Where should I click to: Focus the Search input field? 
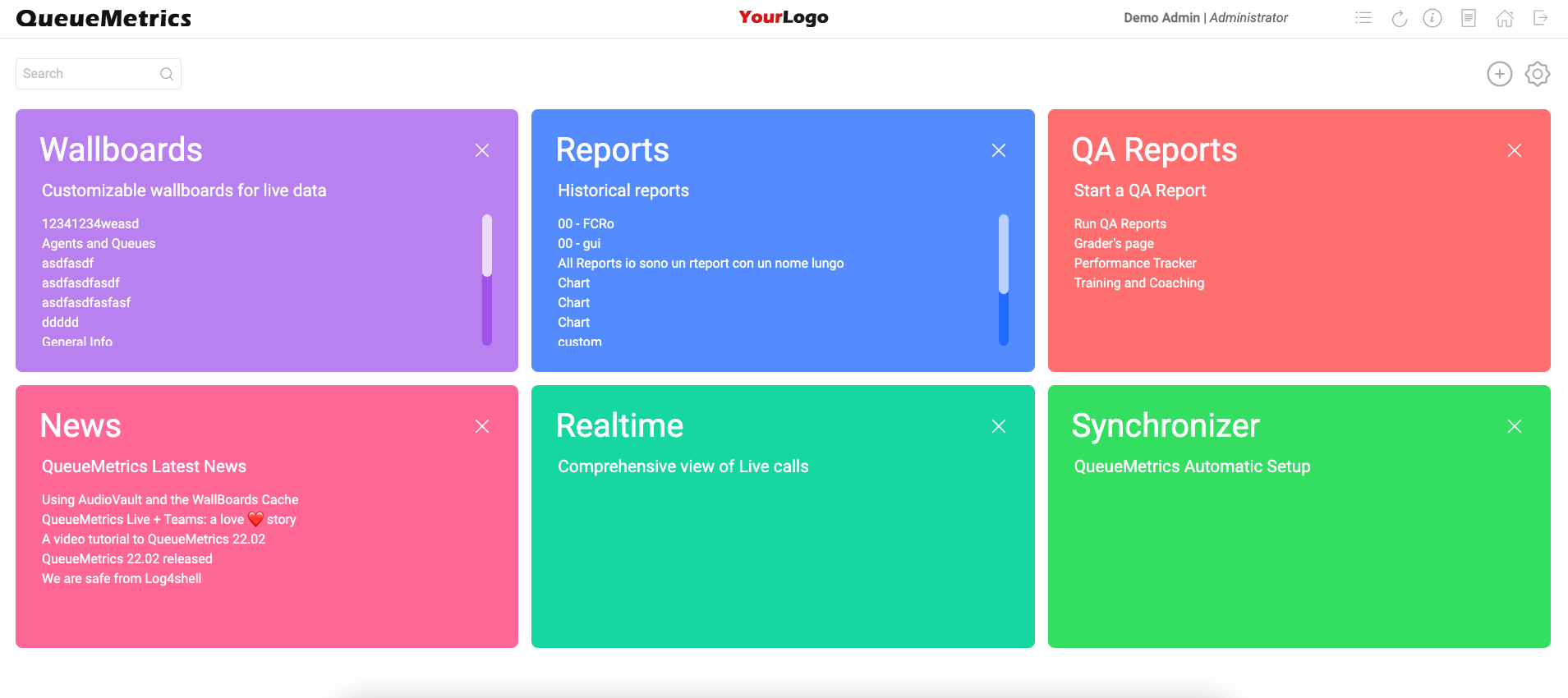[98, 74]
